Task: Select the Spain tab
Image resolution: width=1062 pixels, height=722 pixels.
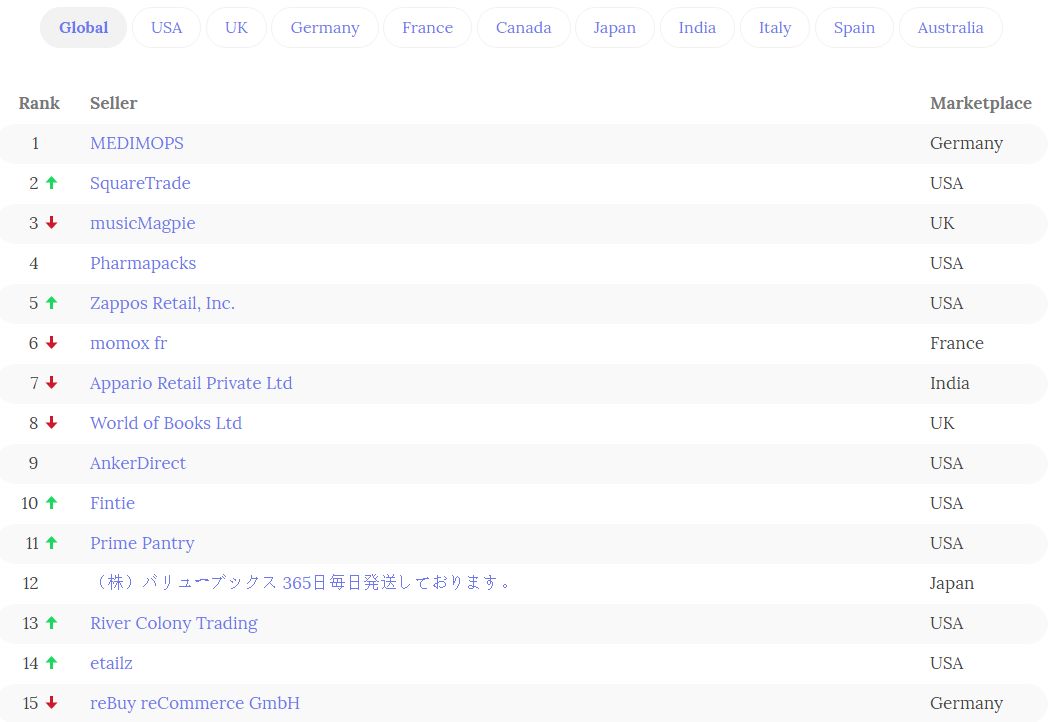Action: pos(854,28)
